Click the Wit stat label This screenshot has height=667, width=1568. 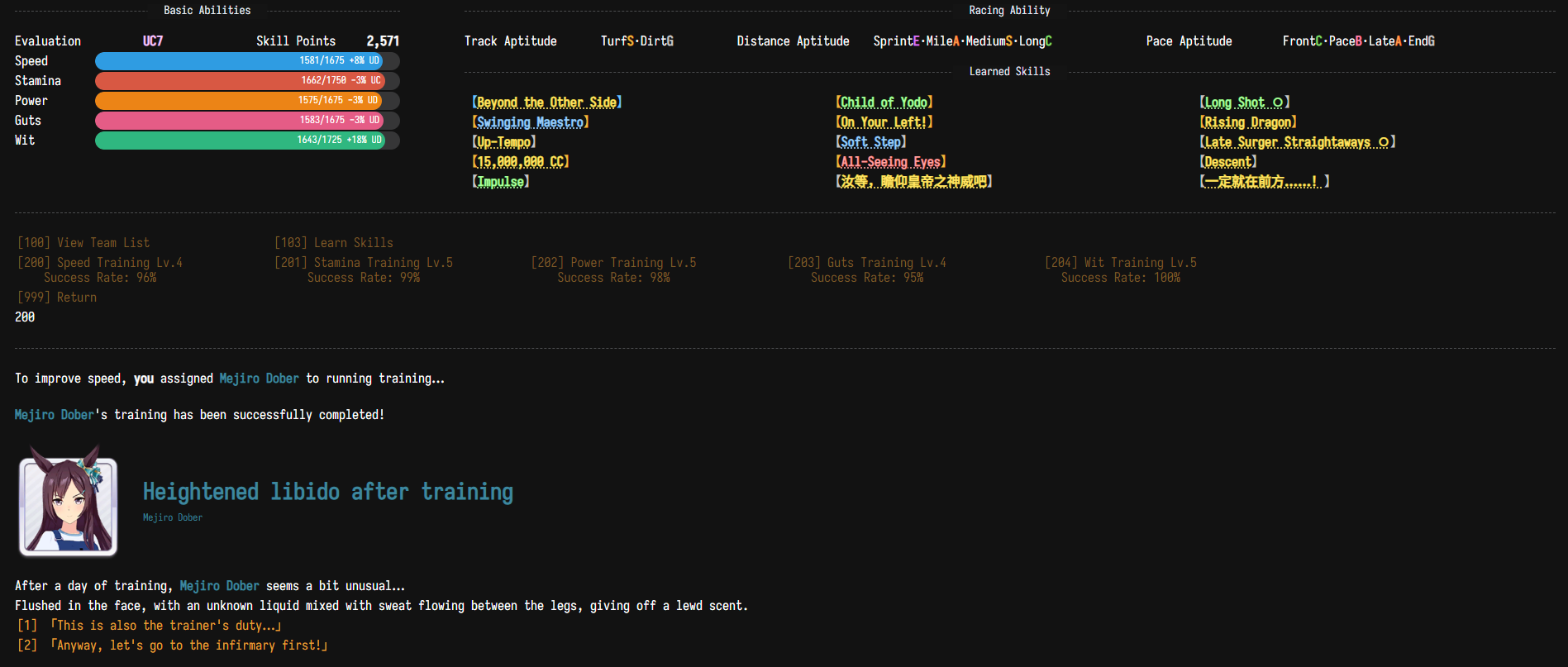point(25,141)
